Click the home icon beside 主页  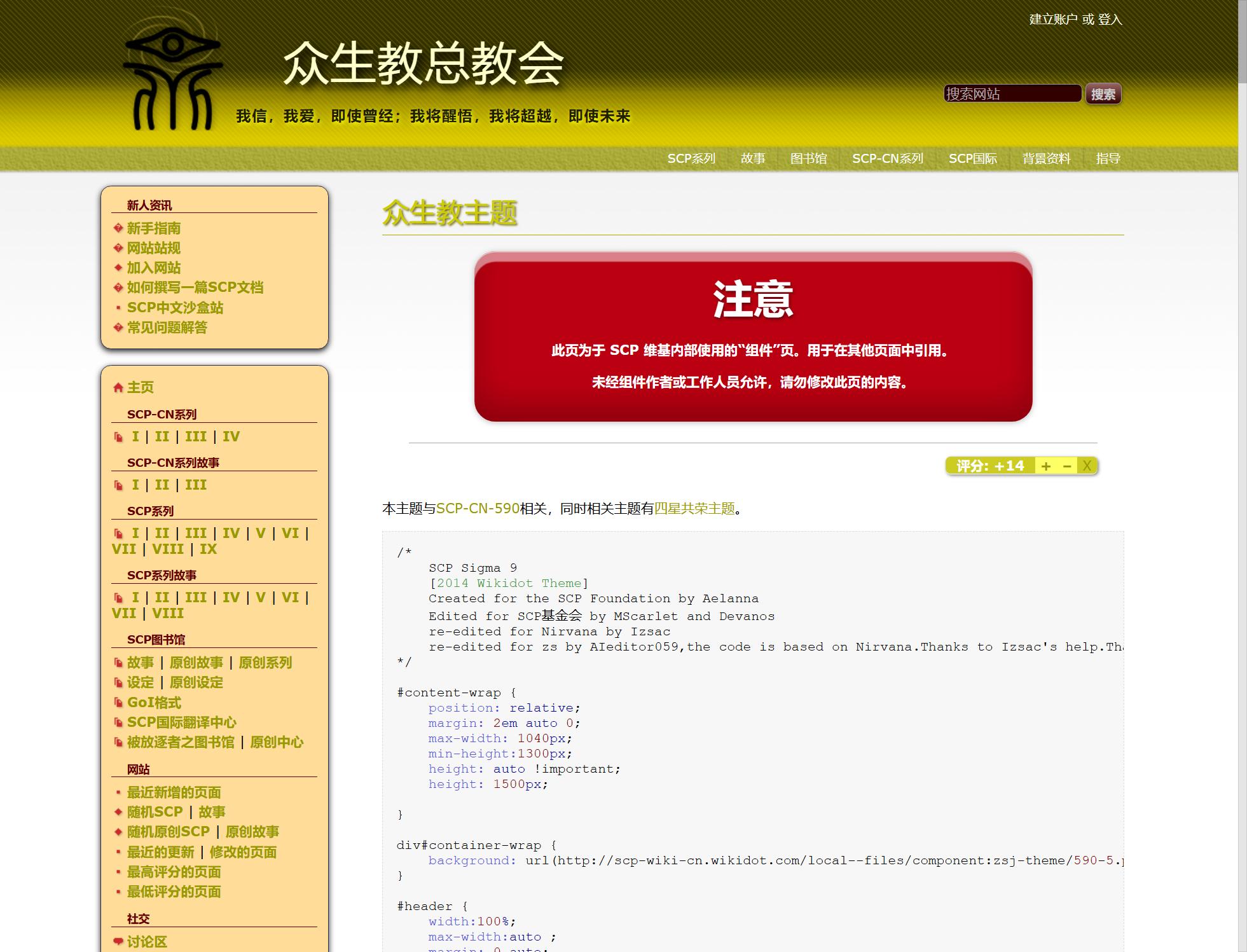[118, 387]
